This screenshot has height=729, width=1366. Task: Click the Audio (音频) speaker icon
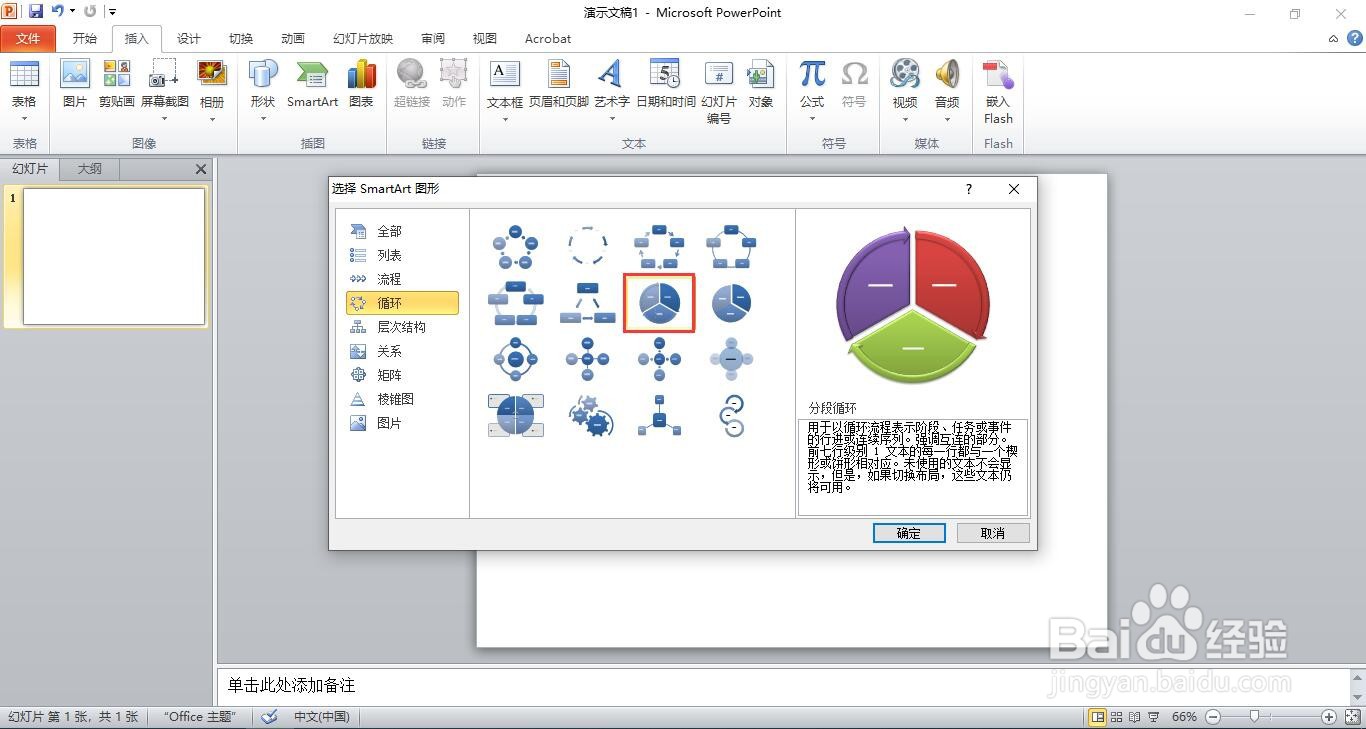(947, 76)
